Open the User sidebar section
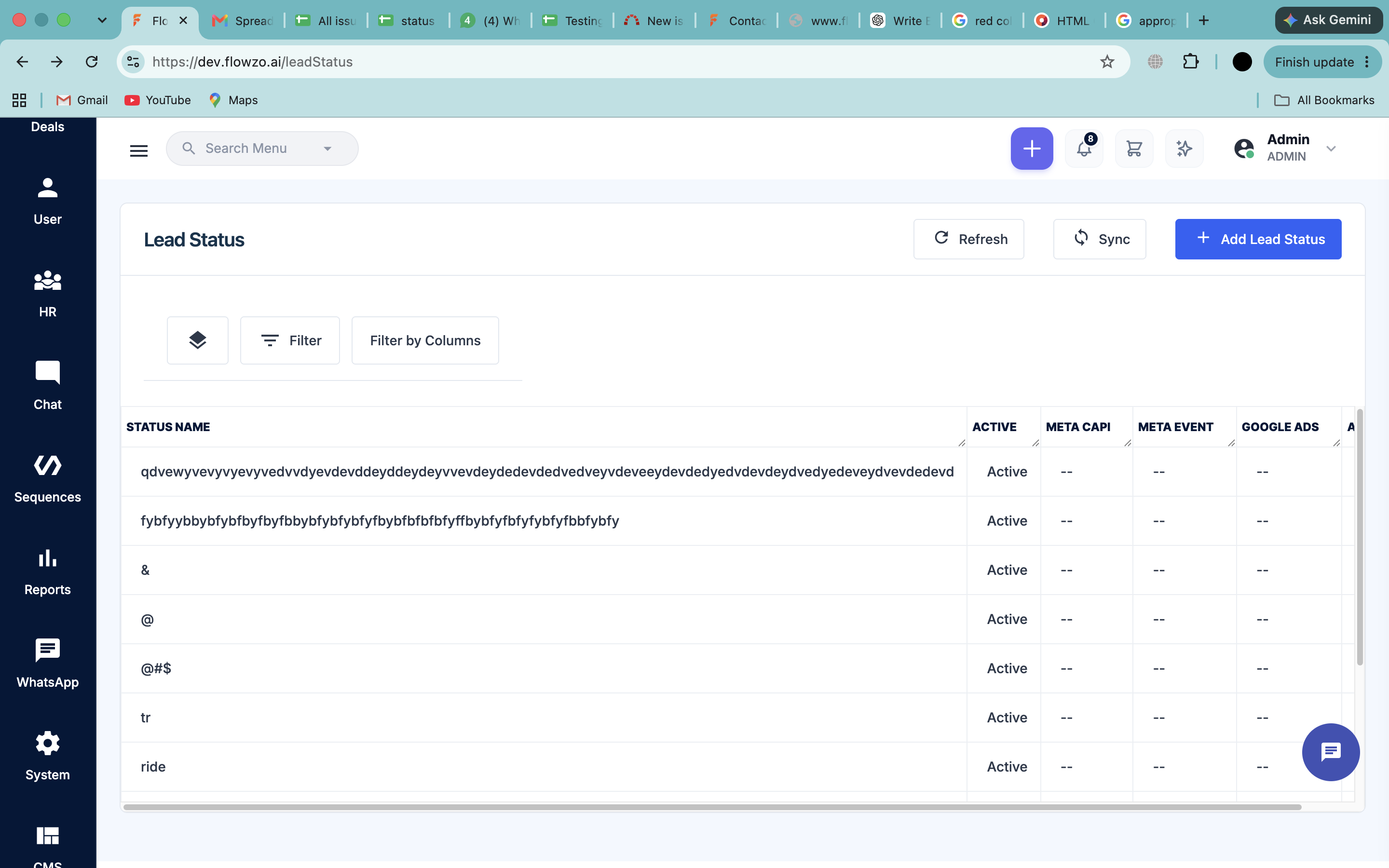This screenshot has width=1389, height=868. 48,201
